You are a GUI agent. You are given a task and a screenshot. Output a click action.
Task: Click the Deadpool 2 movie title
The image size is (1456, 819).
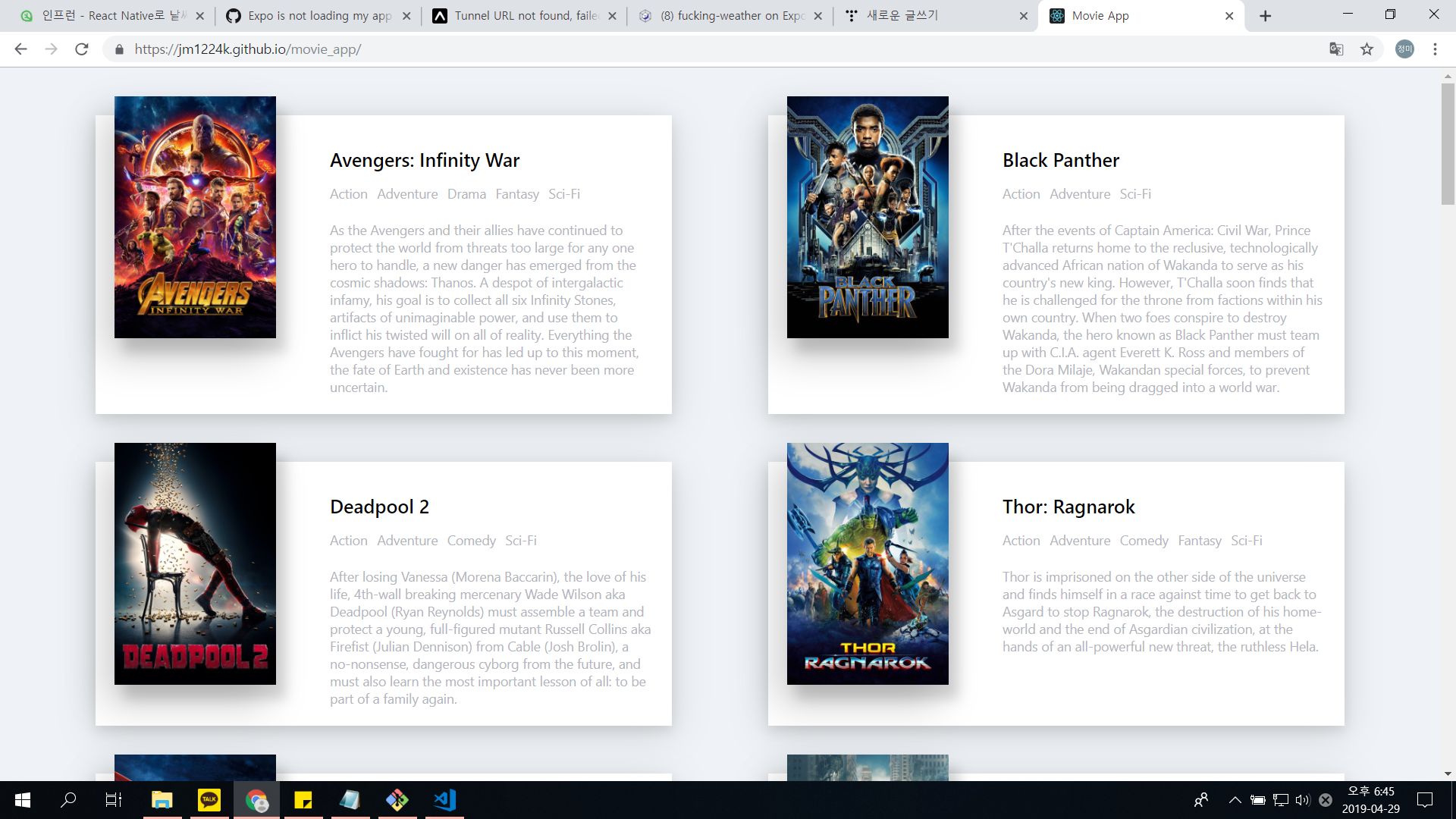coord(379,507)
